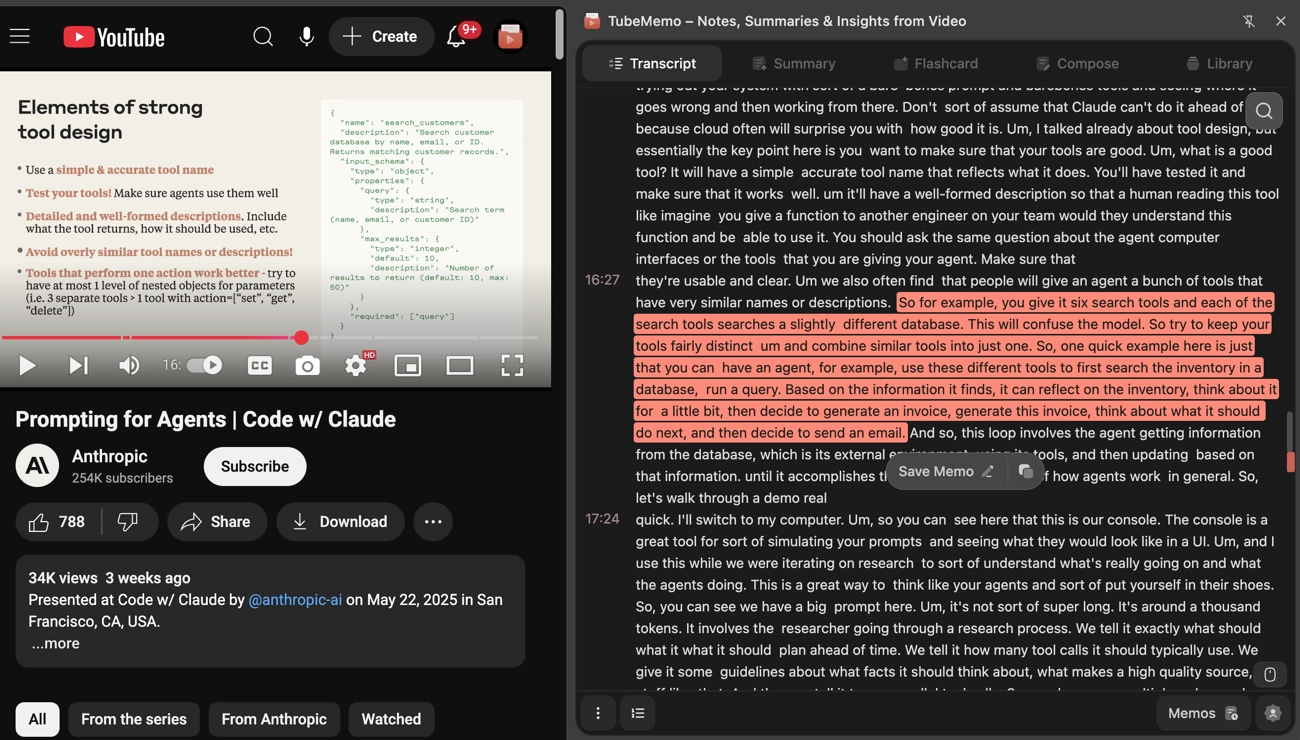Open the player settings gear
This screenshot has height=740, width=1300.
tap(356, 366)
